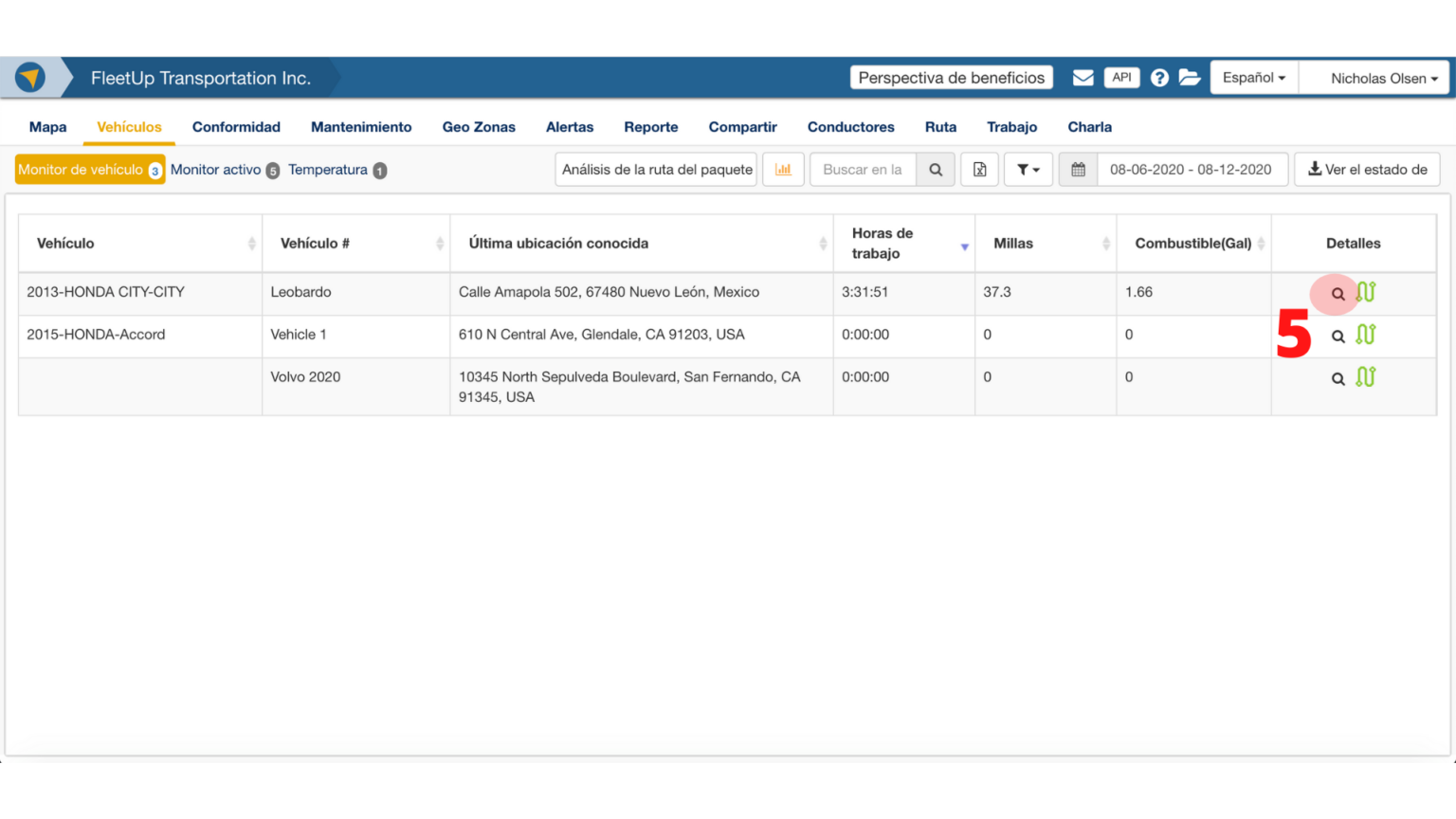Export table with the Excel file icon
This screenshot has width=1456, height=819.
tap(979, 170)
